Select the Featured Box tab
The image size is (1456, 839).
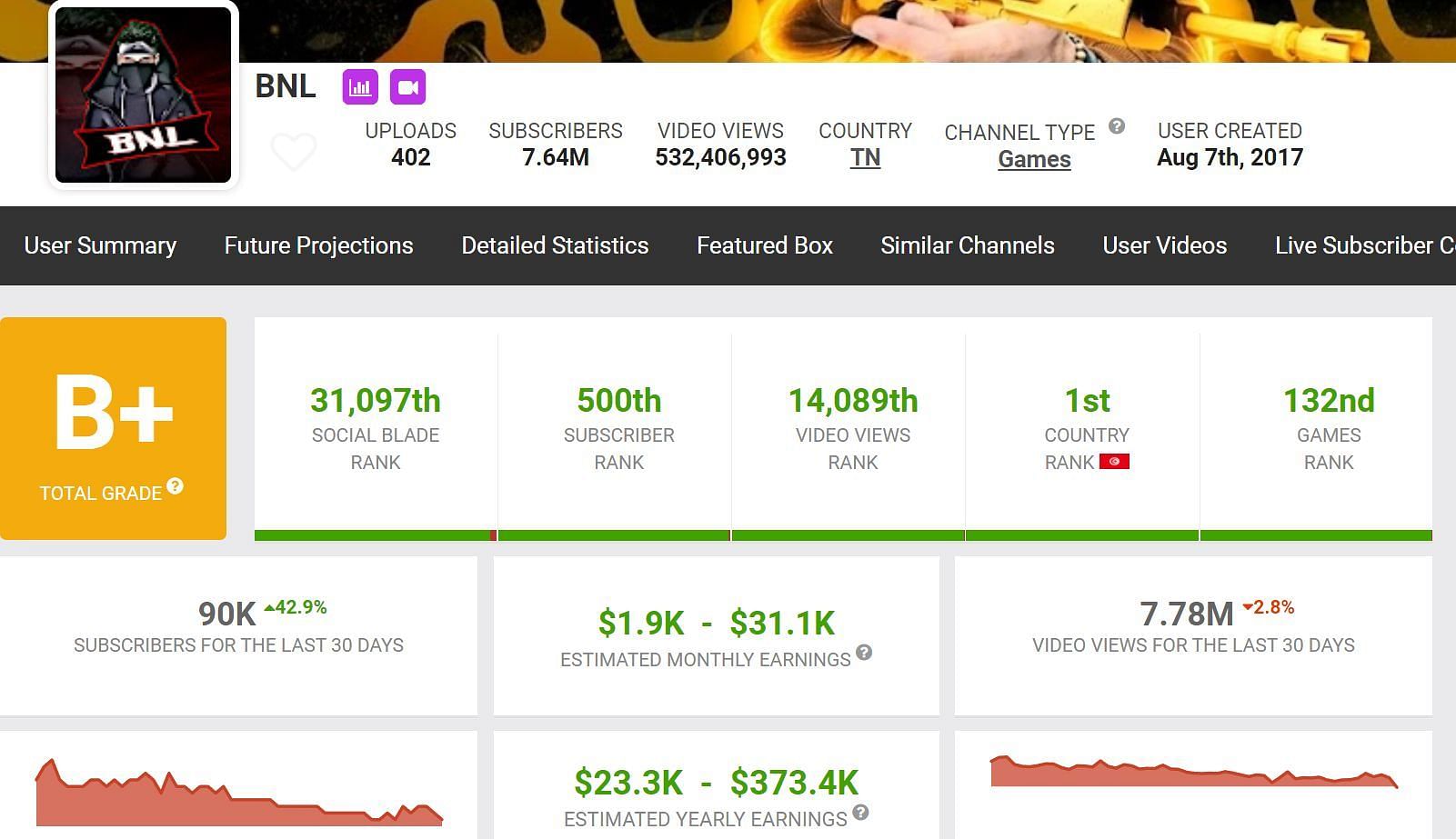click(x=765, y=245)
